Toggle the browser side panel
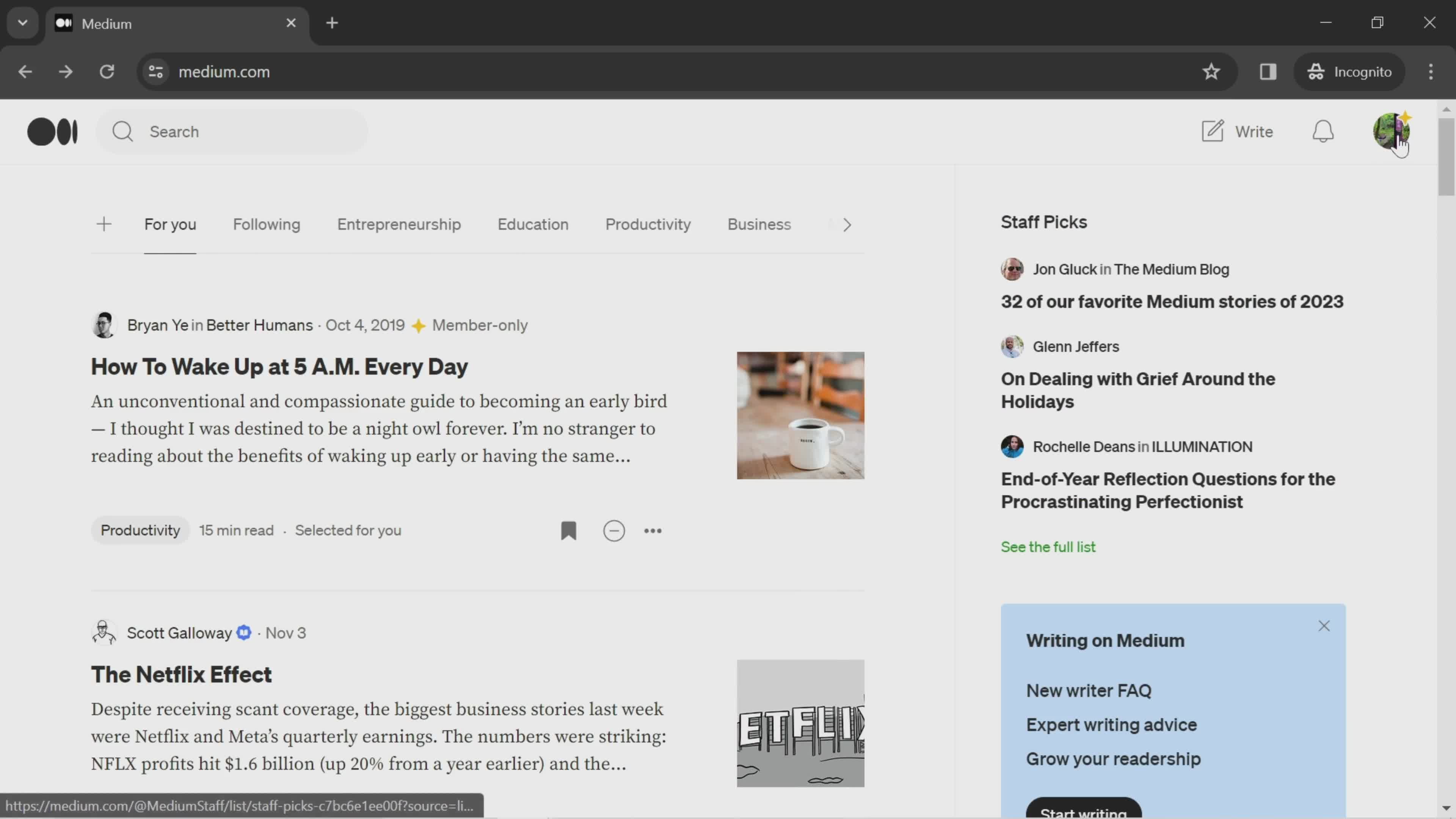Image resolution: width=1456 pixels, height=819 pixels. (x=1268, y=72)
